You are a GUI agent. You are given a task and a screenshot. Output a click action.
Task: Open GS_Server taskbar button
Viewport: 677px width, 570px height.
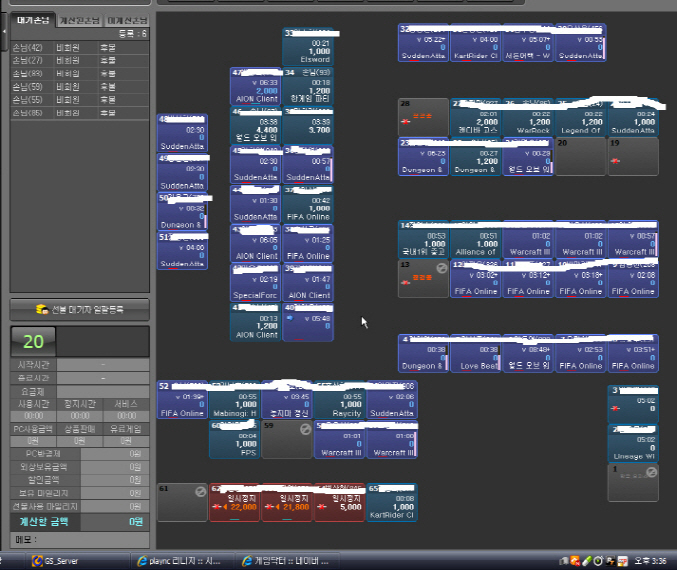pyautogui.click(x=78, y=561)
